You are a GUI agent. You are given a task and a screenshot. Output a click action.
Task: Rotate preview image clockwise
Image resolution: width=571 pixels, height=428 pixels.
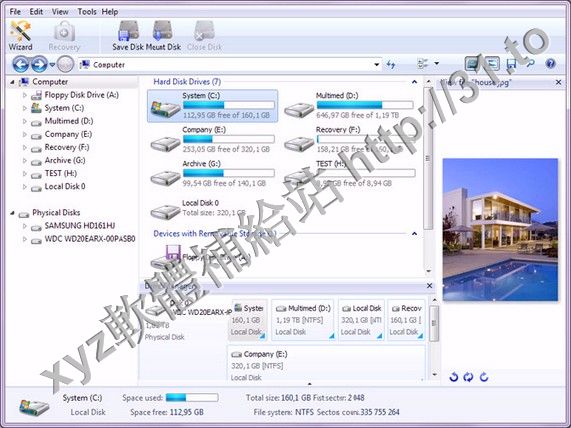pos(484,377)
